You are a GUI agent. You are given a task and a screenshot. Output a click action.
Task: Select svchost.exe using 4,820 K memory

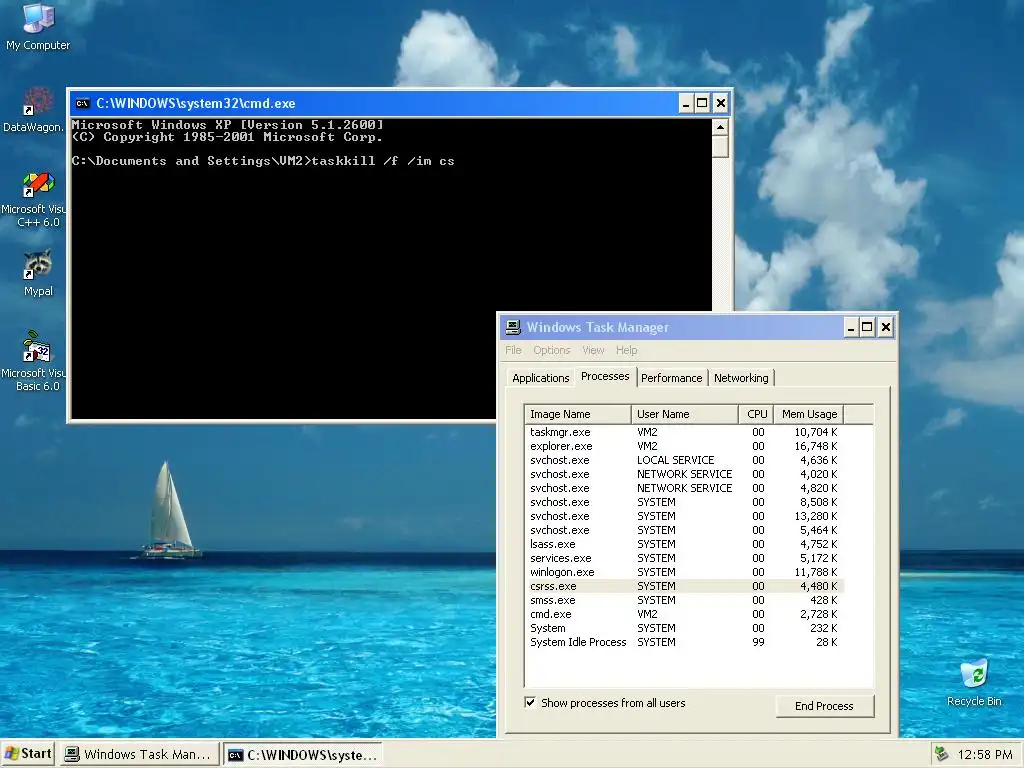pos(684,488)
